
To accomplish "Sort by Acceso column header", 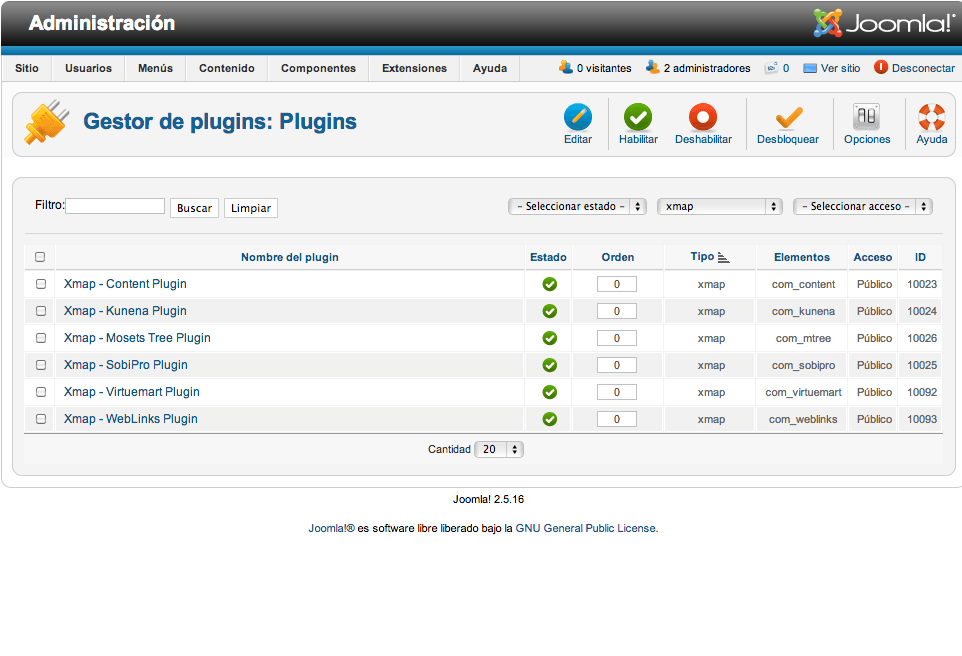I will [873, 258].
